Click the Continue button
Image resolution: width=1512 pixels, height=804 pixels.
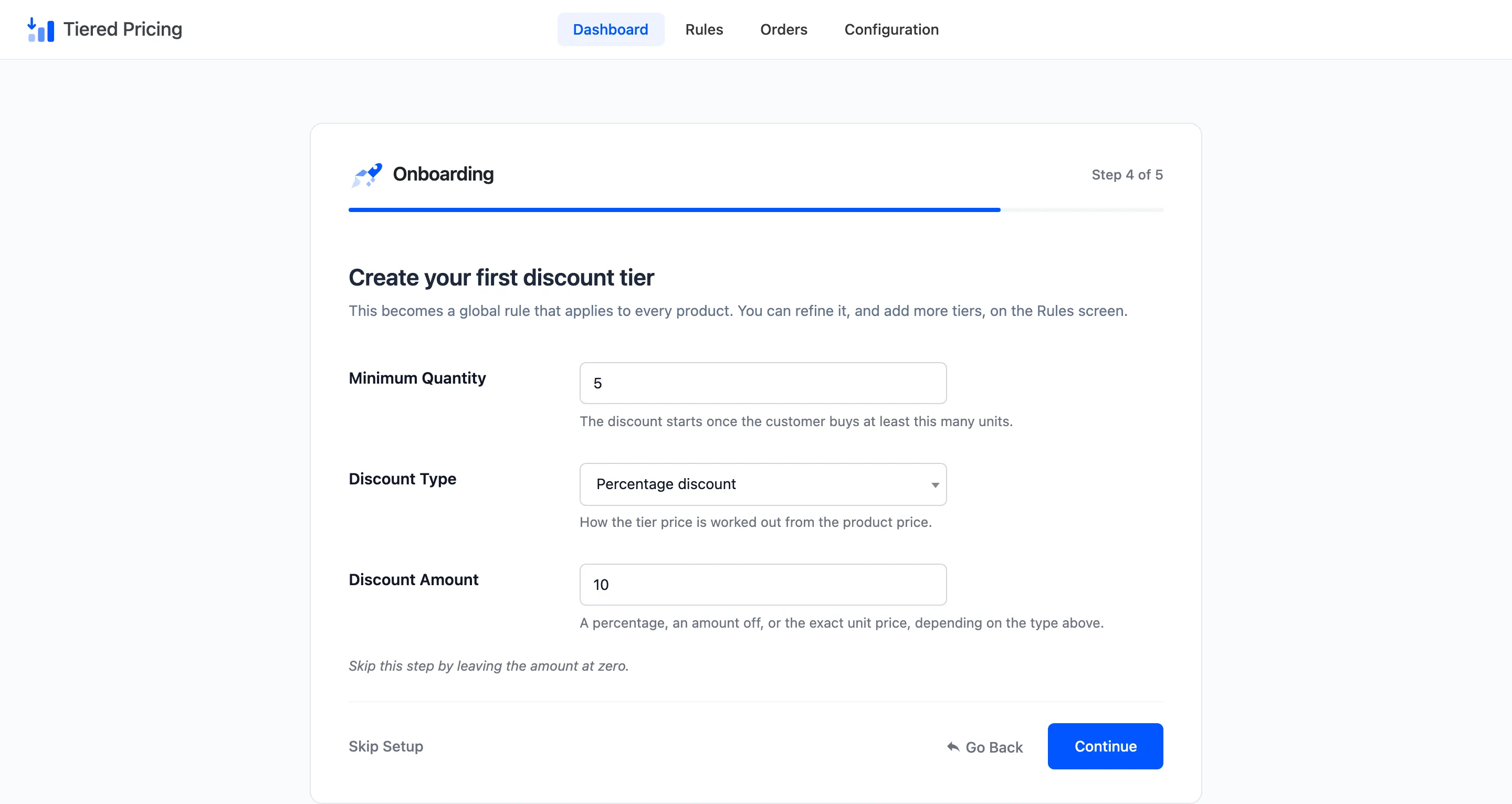1105,746
